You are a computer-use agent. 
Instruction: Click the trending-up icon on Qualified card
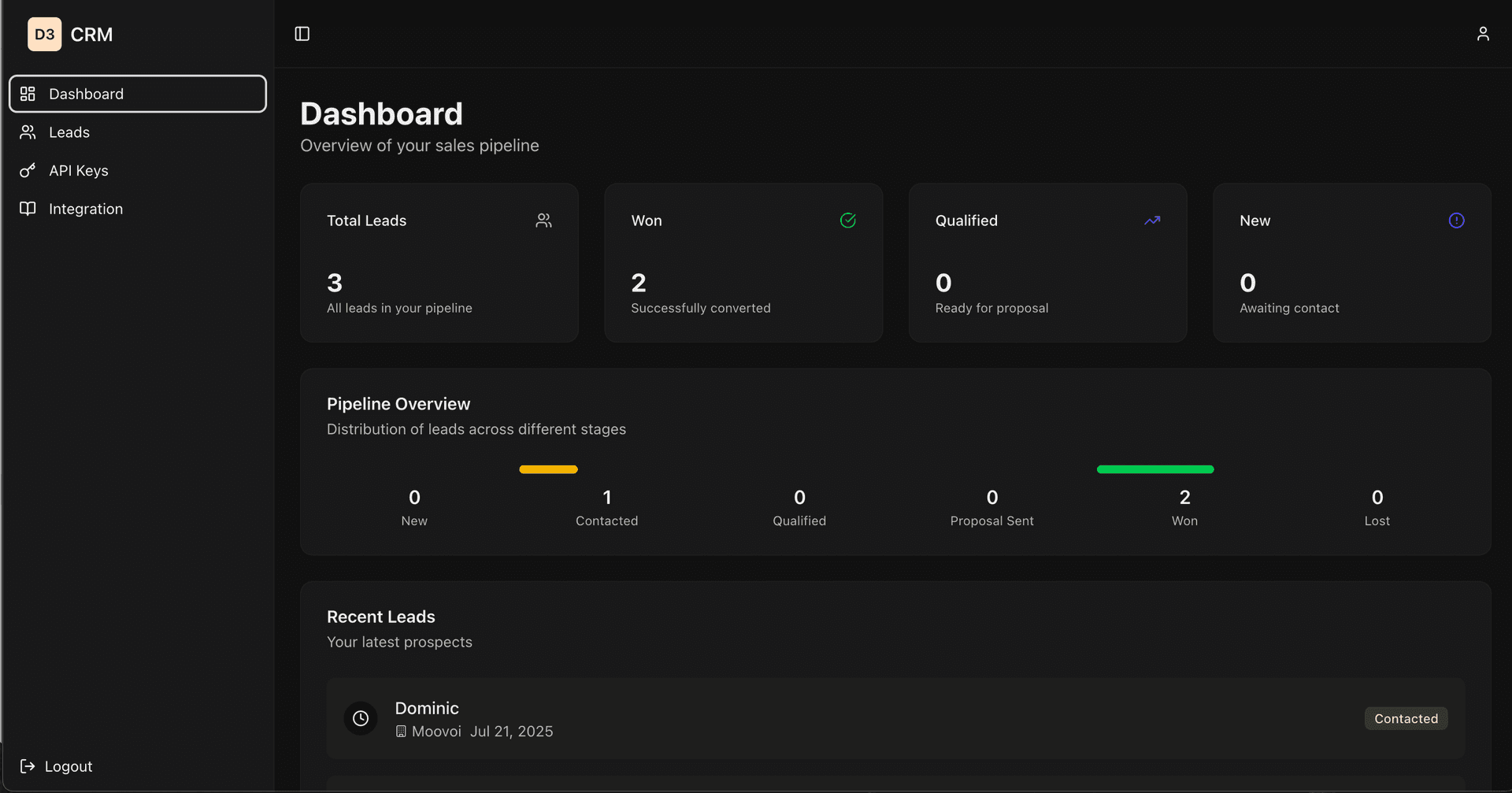pos(1152,220)
